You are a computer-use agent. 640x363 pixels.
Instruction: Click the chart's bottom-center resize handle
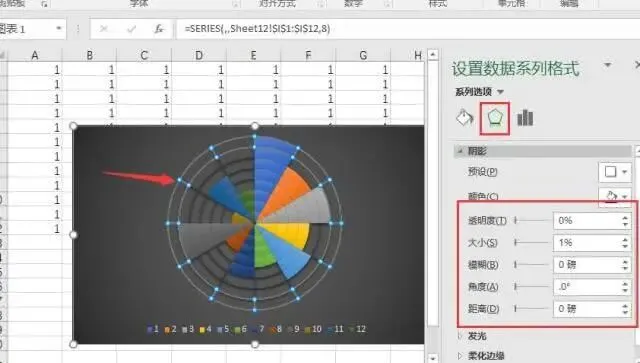pyautogui.click(x=255, y=344)
